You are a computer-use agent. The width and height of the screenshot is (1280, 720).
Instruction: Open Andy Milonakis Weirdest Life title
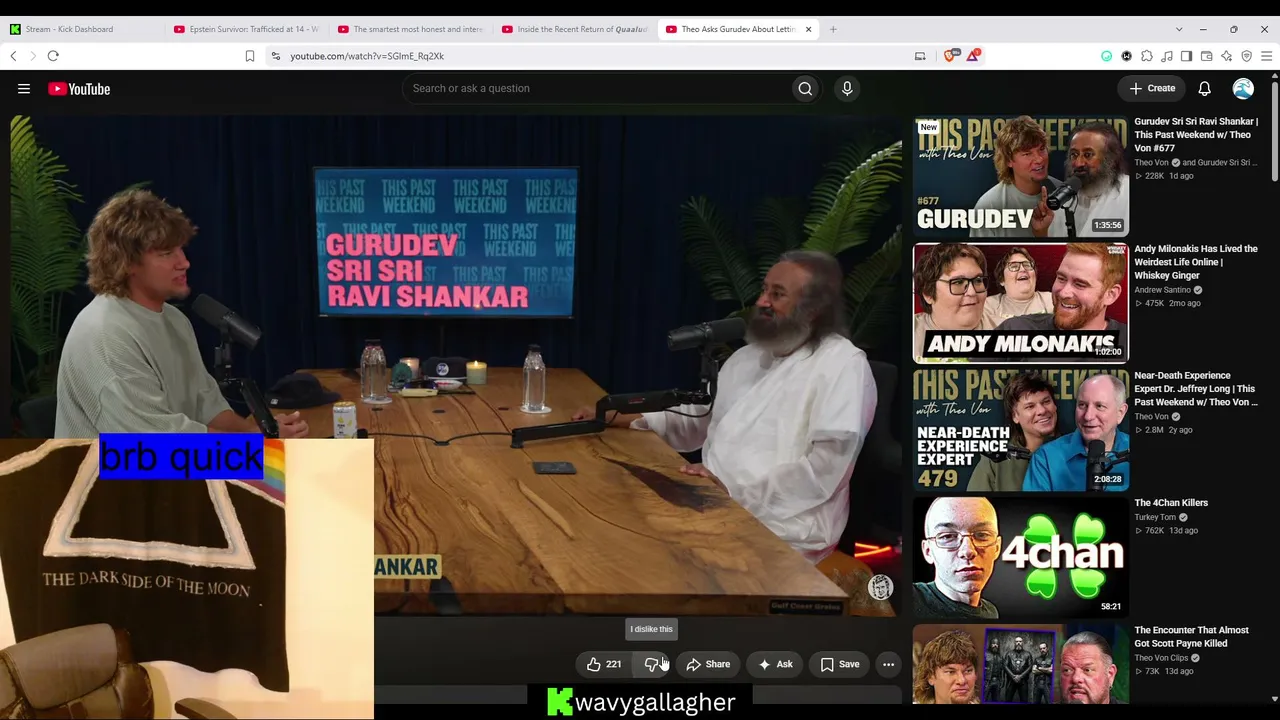pos(1196,262)
